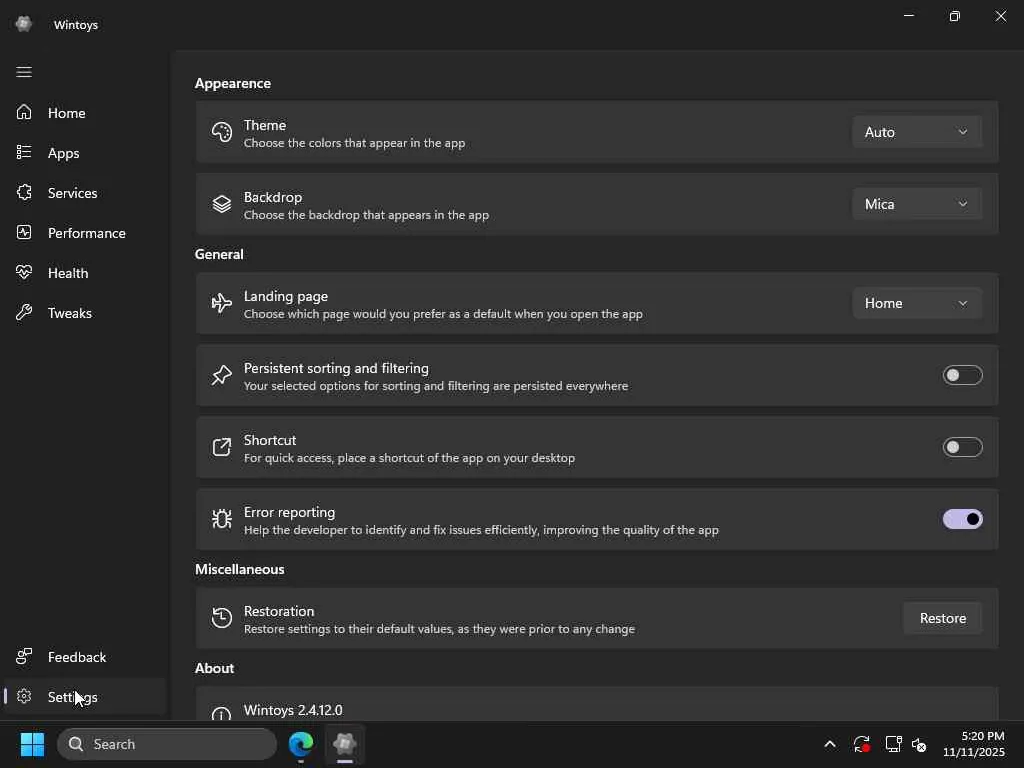Click the Restore button
This screenshot has height=768, width=1024.
coord(942,618)
